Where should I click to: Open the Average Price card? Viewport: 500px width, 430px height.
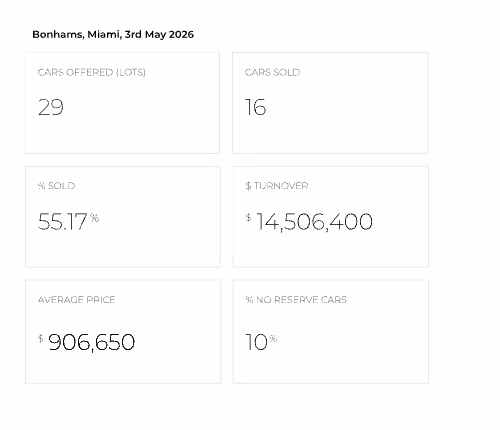click(x=123, y=332)
